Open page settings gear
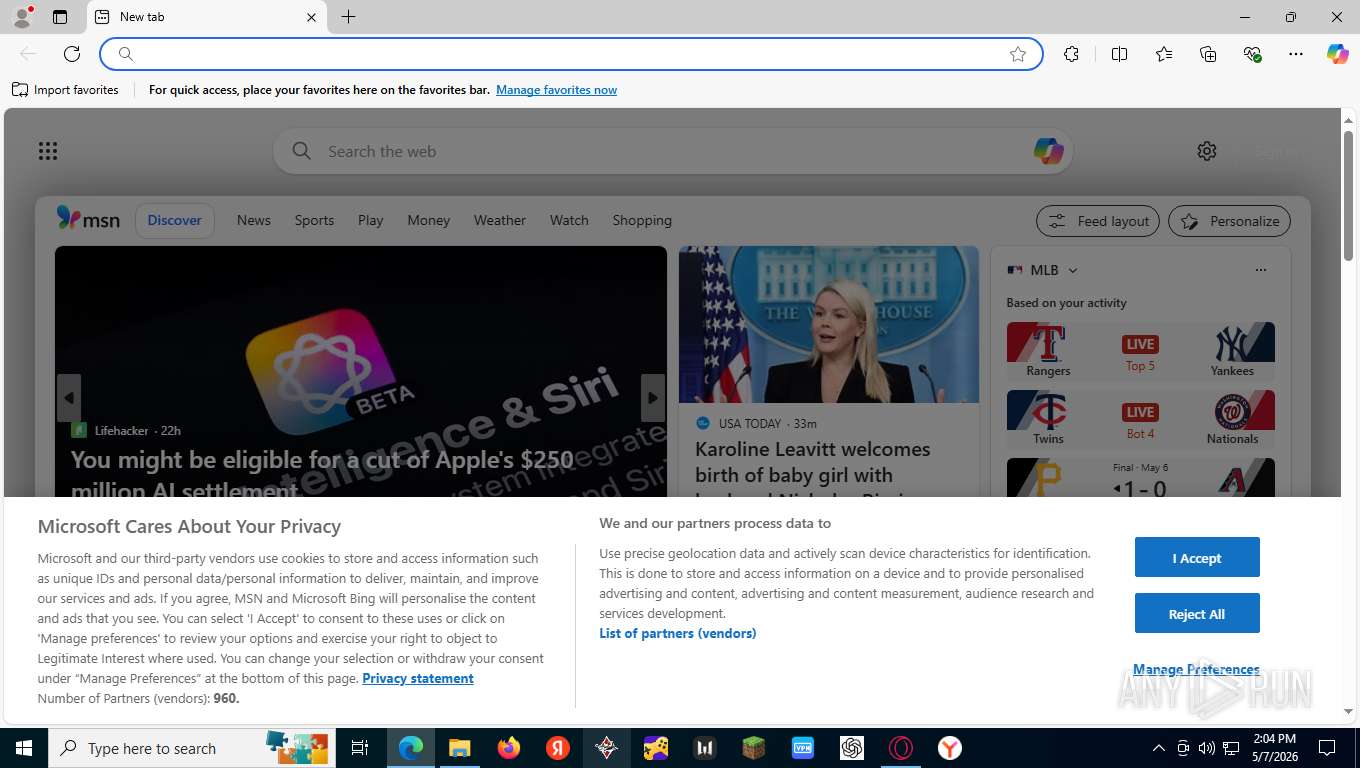Viewport: 1360px width, 768px height. (1207, 151)
